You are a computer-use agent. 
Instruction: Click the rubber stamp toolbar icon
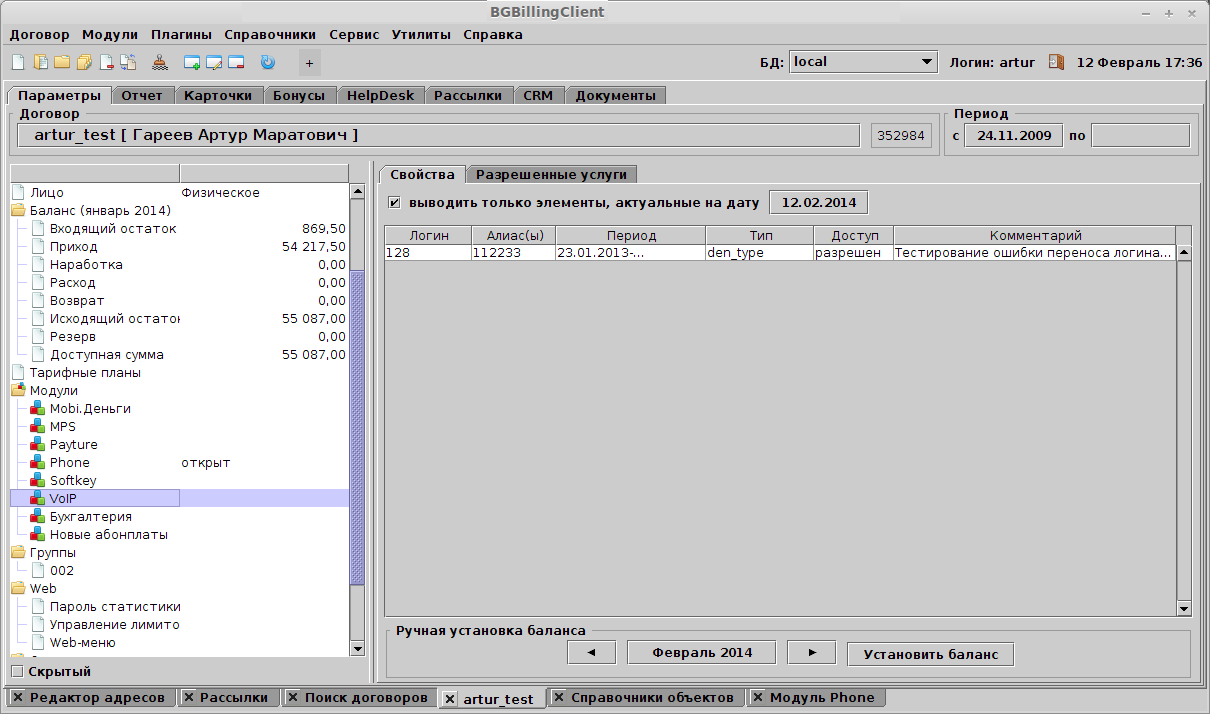[160, 63]
